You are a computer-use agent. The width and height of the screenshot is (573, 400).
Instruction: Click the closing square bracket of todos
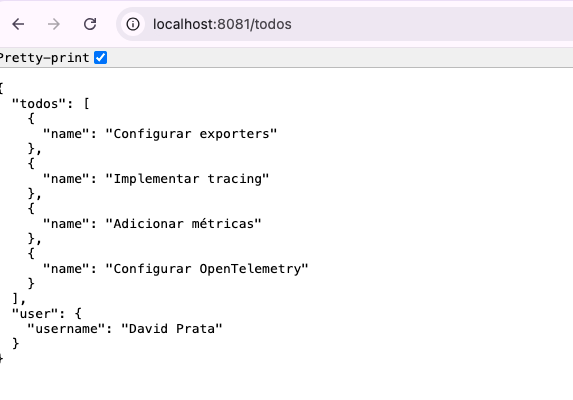[15, 299]
